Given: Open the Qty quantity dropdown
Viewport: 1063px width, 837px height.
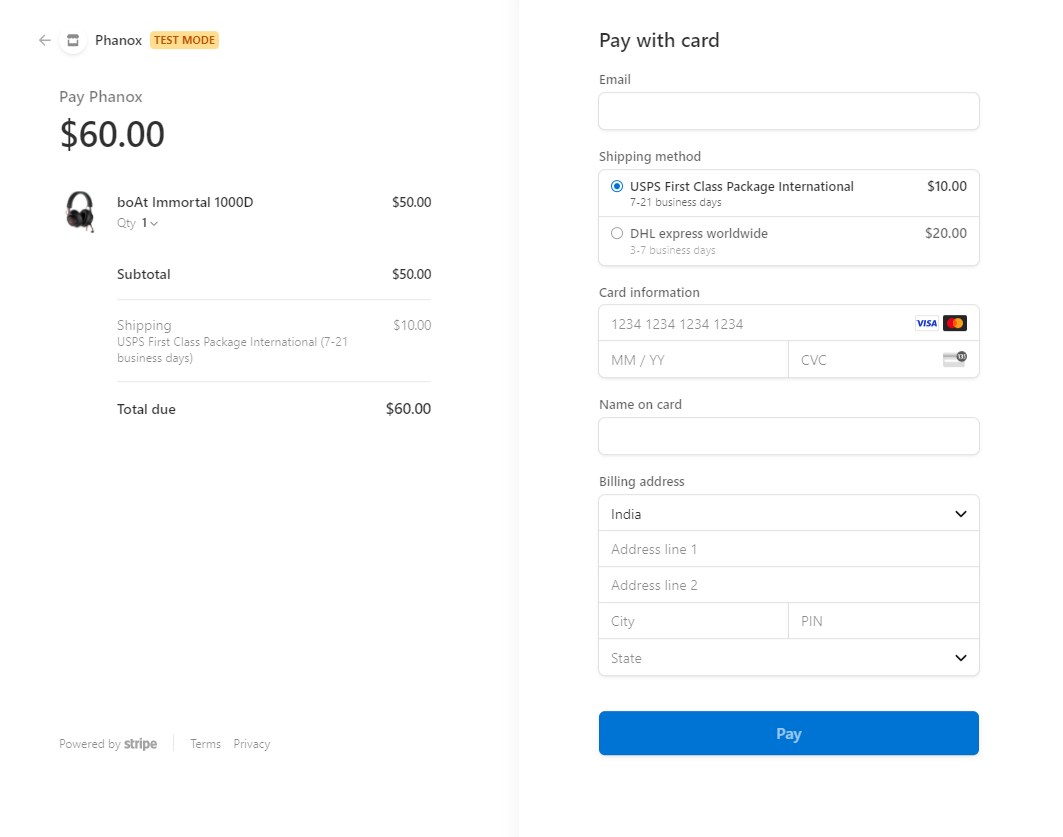Looking at the screenshot, I should point(149,223).
